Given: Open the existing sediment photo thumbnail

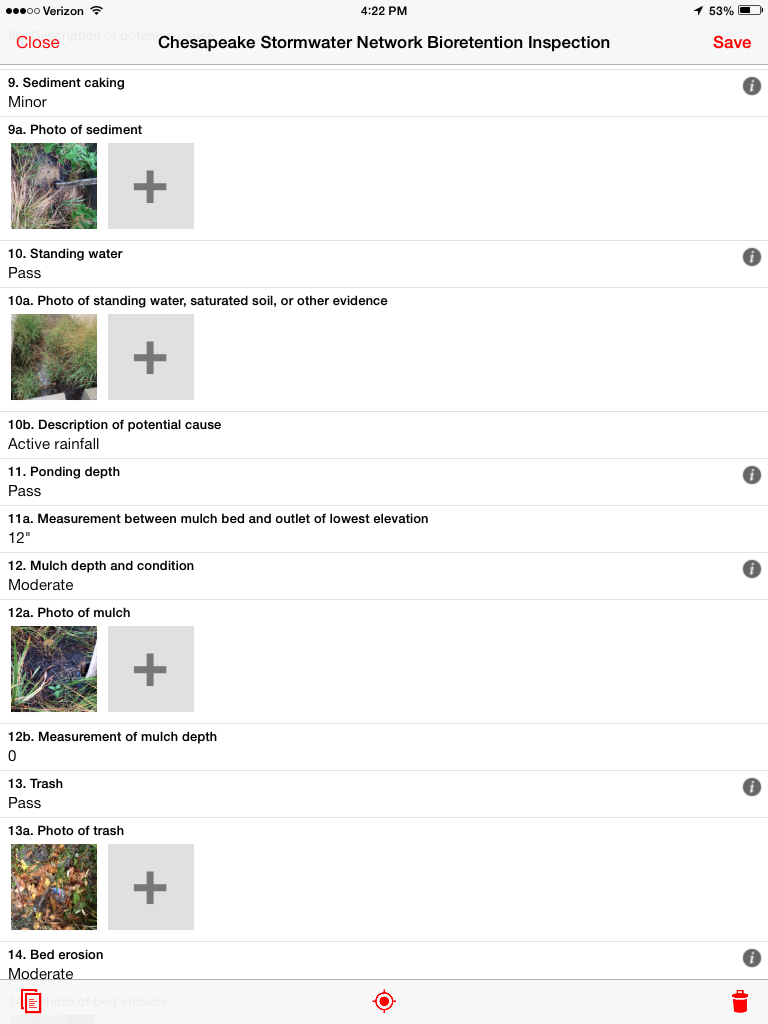Looking at the screenshot, I should click(x=54, y=186).
